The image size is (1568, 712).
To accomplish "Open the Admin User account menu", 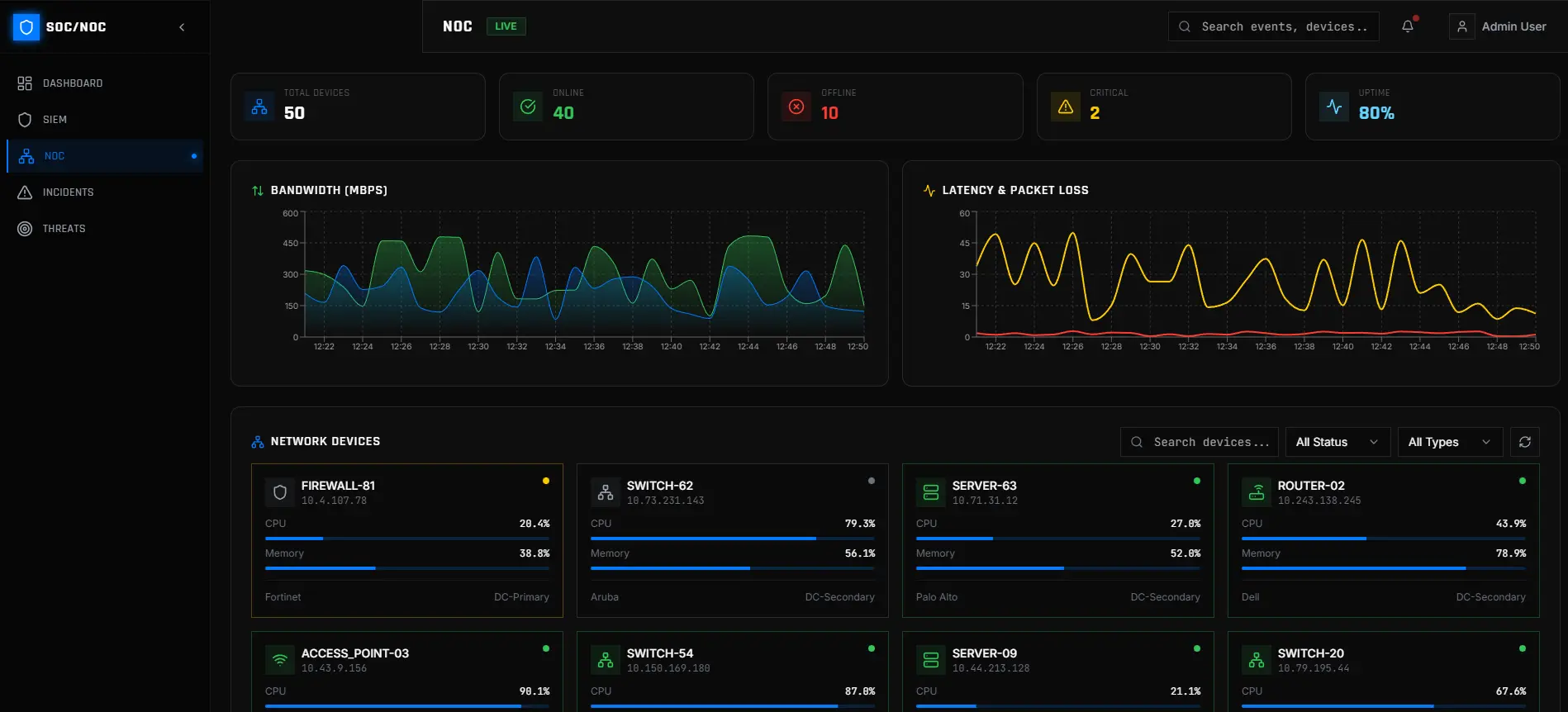I will point(1498,26).
